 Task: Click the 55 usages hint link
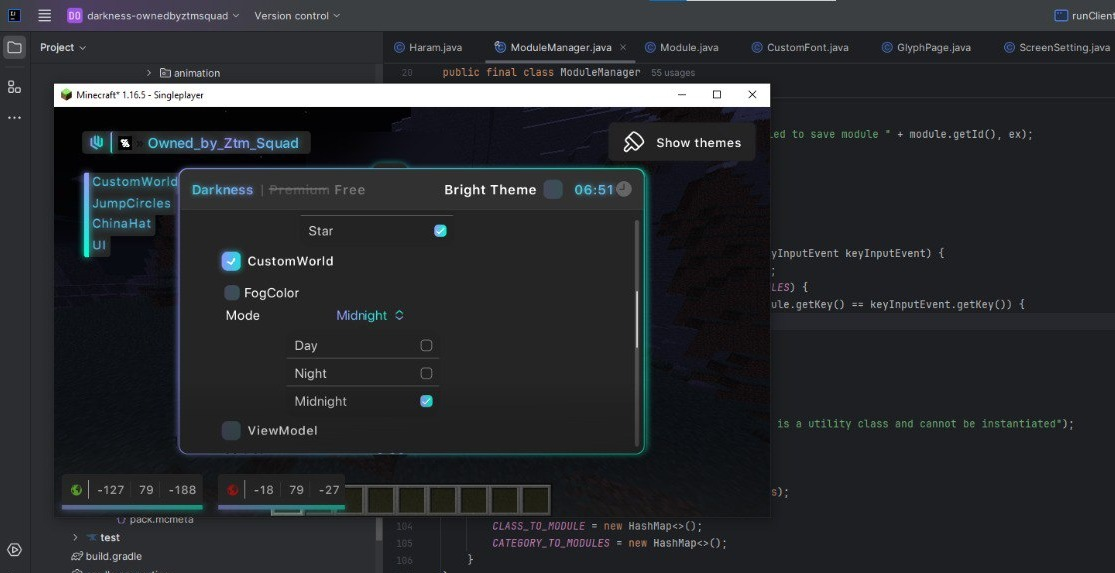point(673,73)
